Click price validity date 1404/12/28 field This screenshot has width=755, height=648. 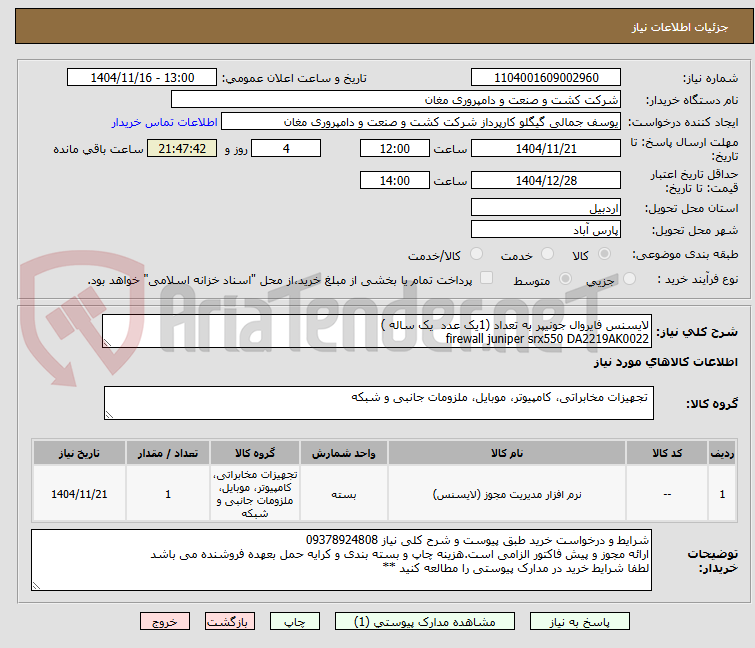click(x=546, y=180)
